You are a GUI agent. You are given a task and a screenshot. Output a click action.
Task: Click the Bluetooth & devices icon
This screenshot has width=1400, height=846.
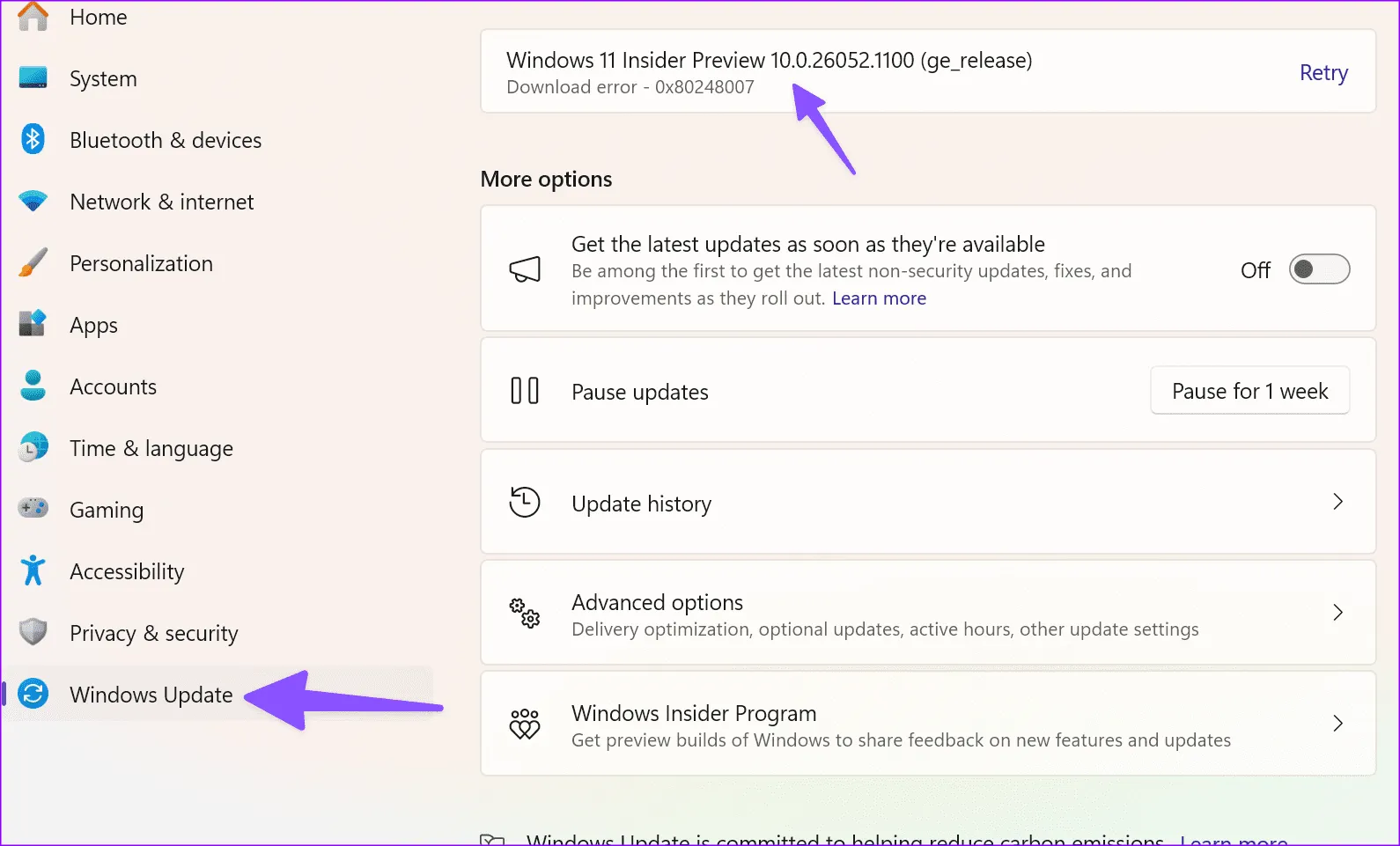(x=33, y=140)
